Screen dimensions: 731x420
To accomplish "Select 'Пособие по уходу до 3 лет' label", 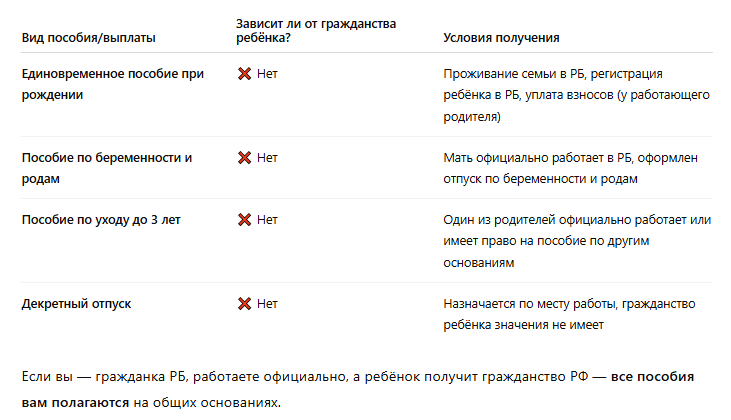I will (x=100, y=219).
